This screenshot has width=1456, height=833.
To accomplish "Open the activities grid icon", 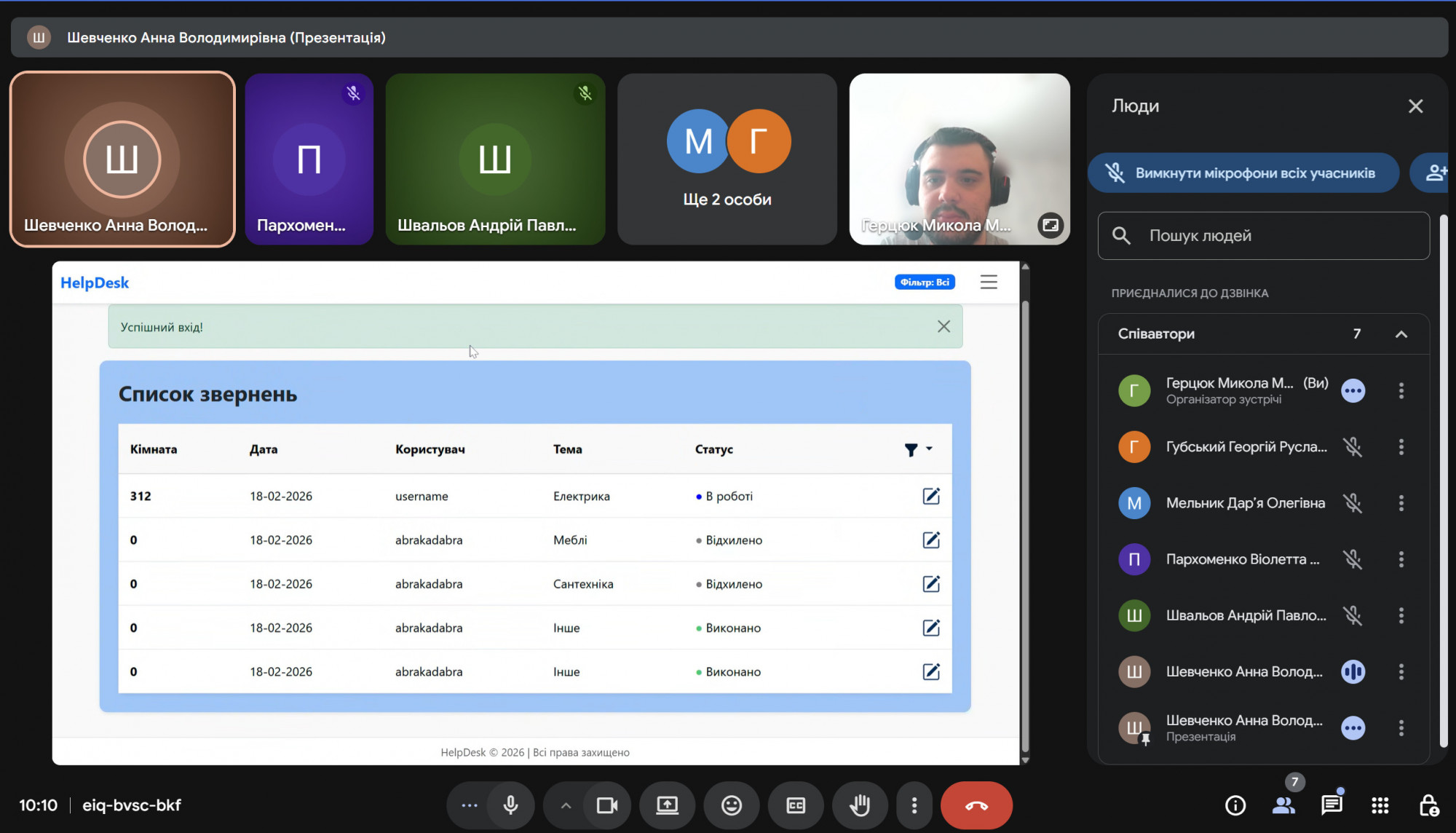I will (x=1380, y=805).
